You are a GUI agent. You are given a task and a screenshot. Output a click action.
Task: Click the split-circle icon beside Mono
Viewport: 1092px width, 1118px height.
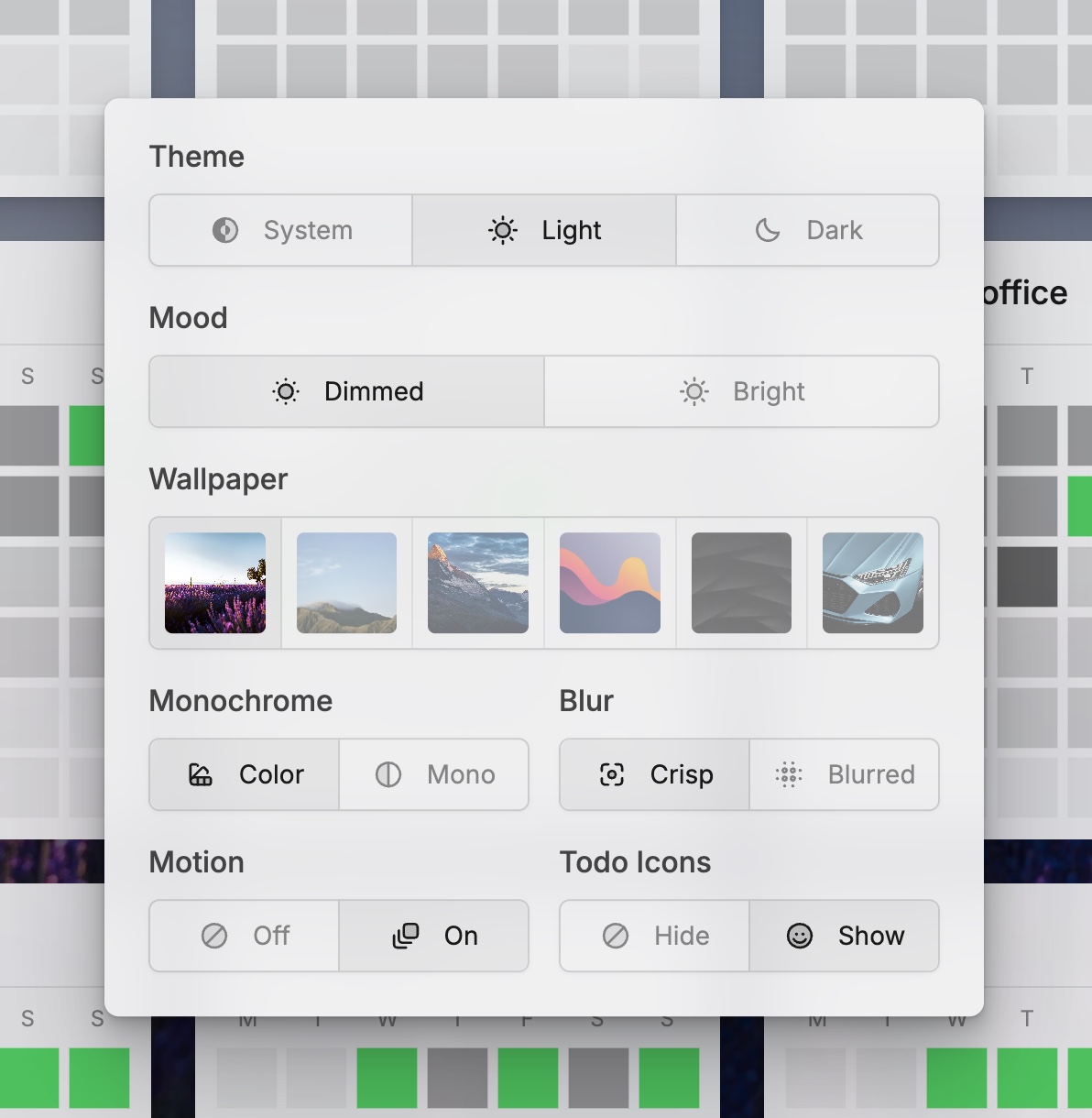click(388, 774)
